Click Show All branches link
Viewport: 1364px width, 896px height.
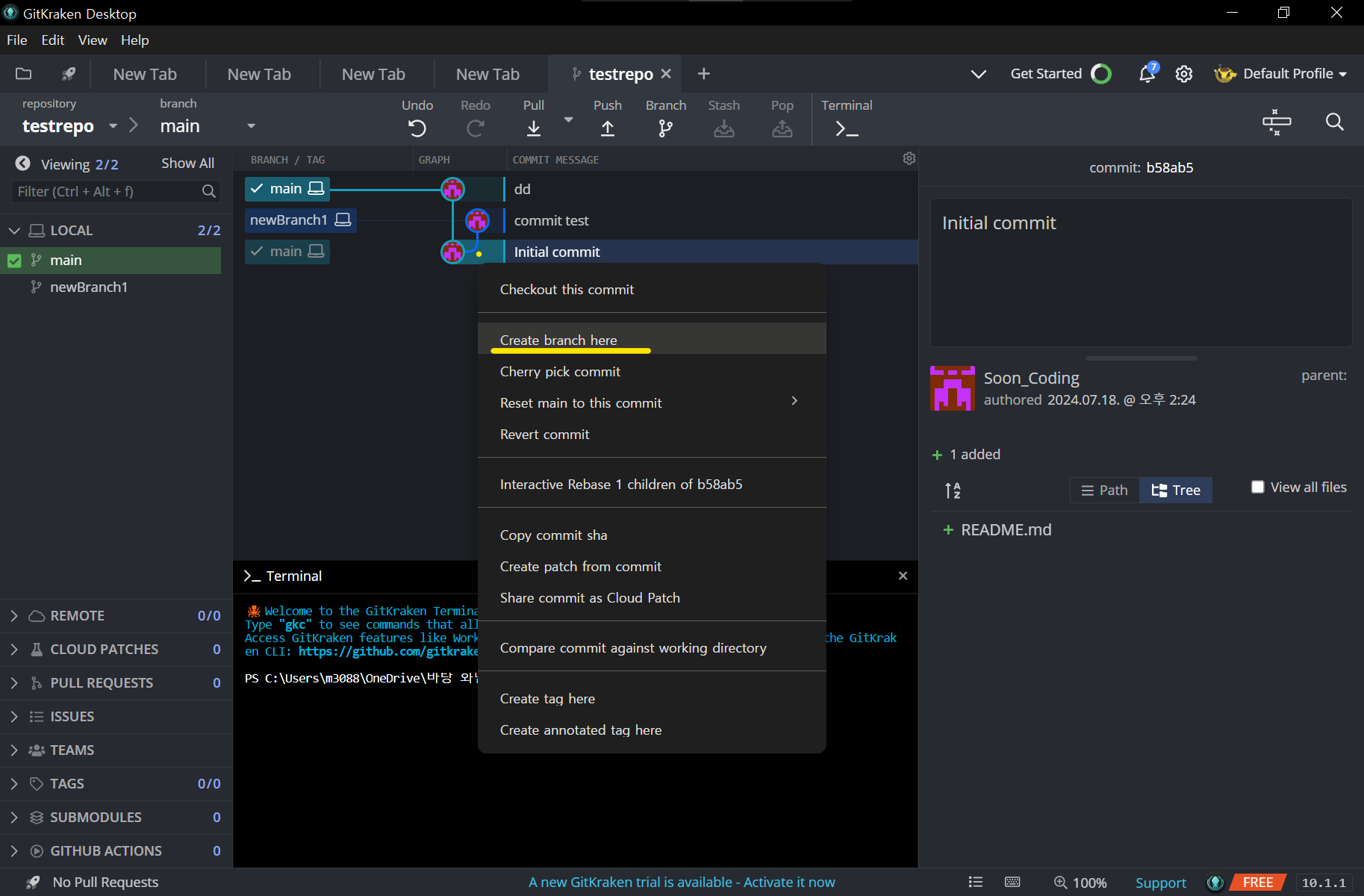click(187, 164)
